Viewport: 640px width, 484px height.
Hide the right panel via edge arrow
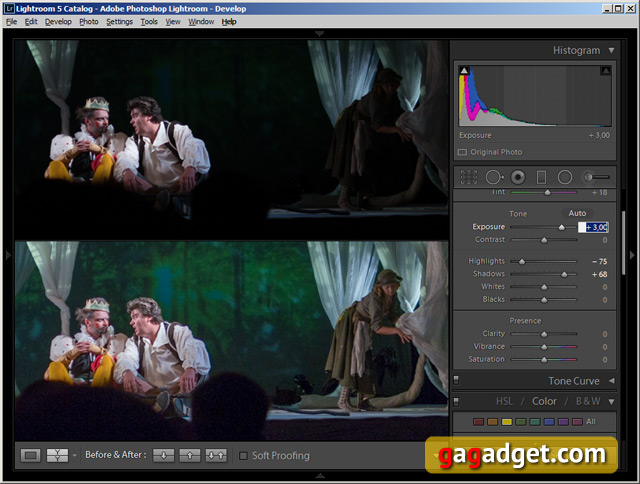632,255
